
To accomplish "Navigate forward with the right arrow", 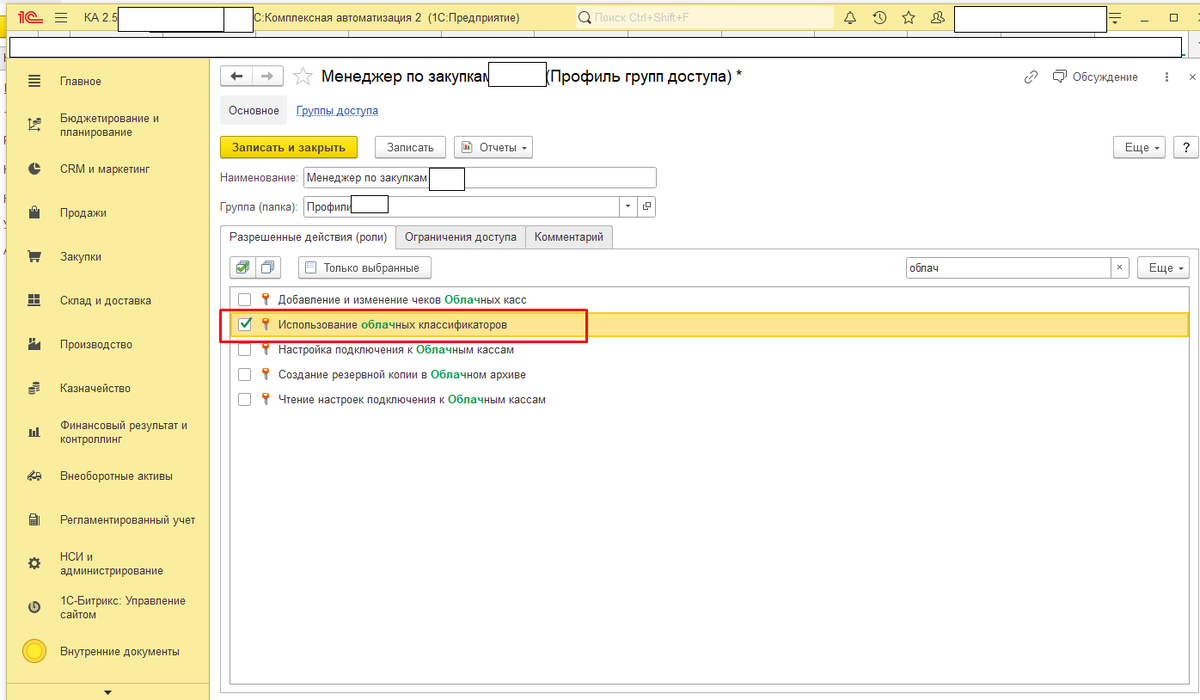I will [267, 76].
